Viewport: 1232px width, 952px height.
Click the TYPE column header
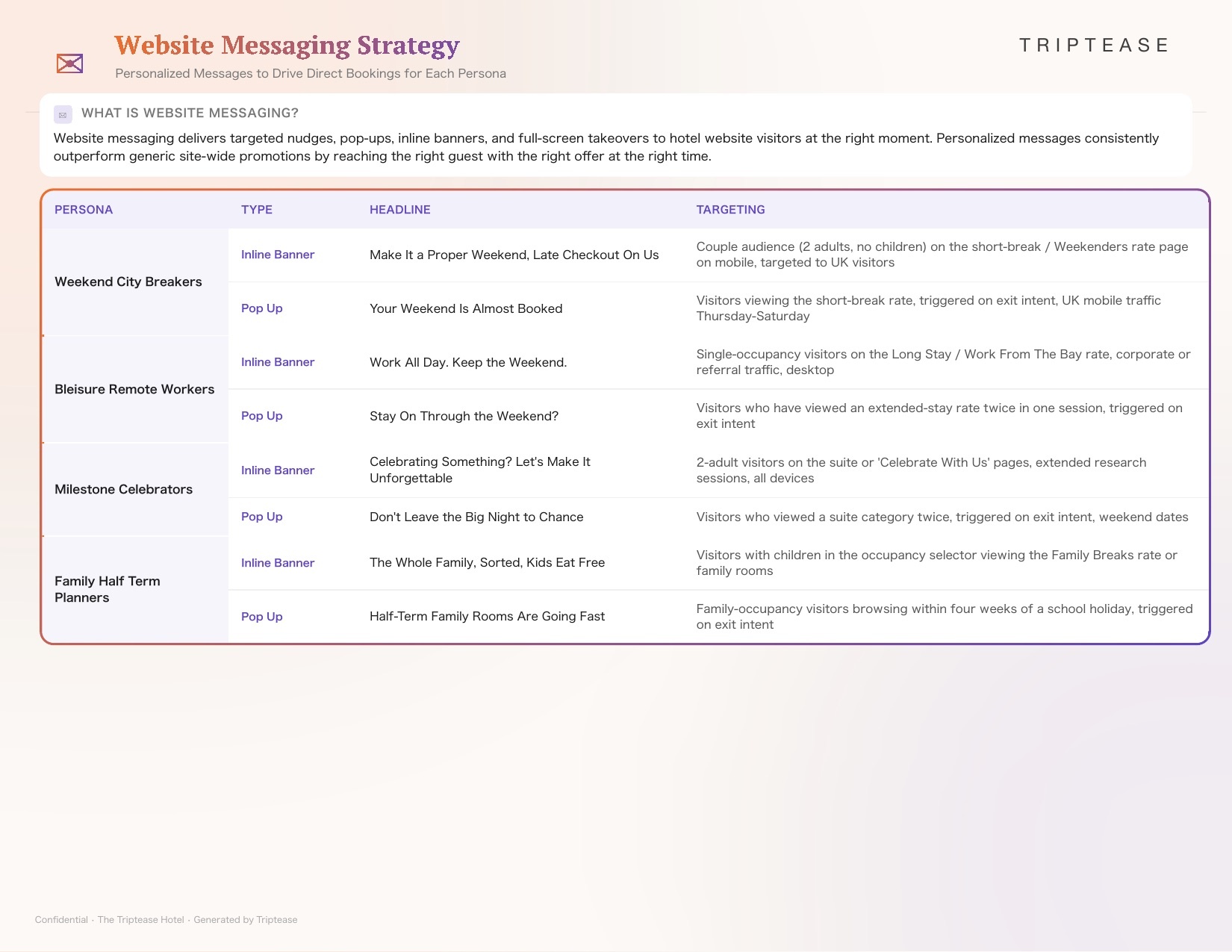point(257,210)
